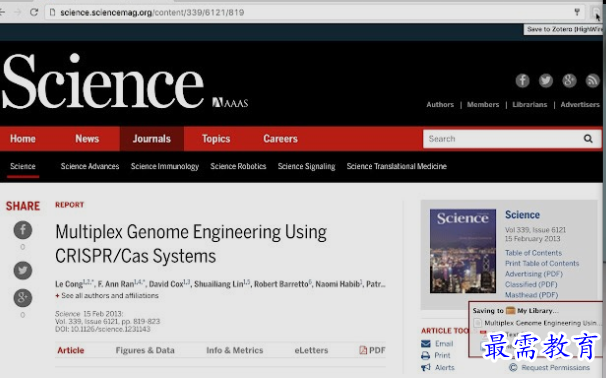606x378 pixels.
Task: Open the Members link
Action: (483, 104)
